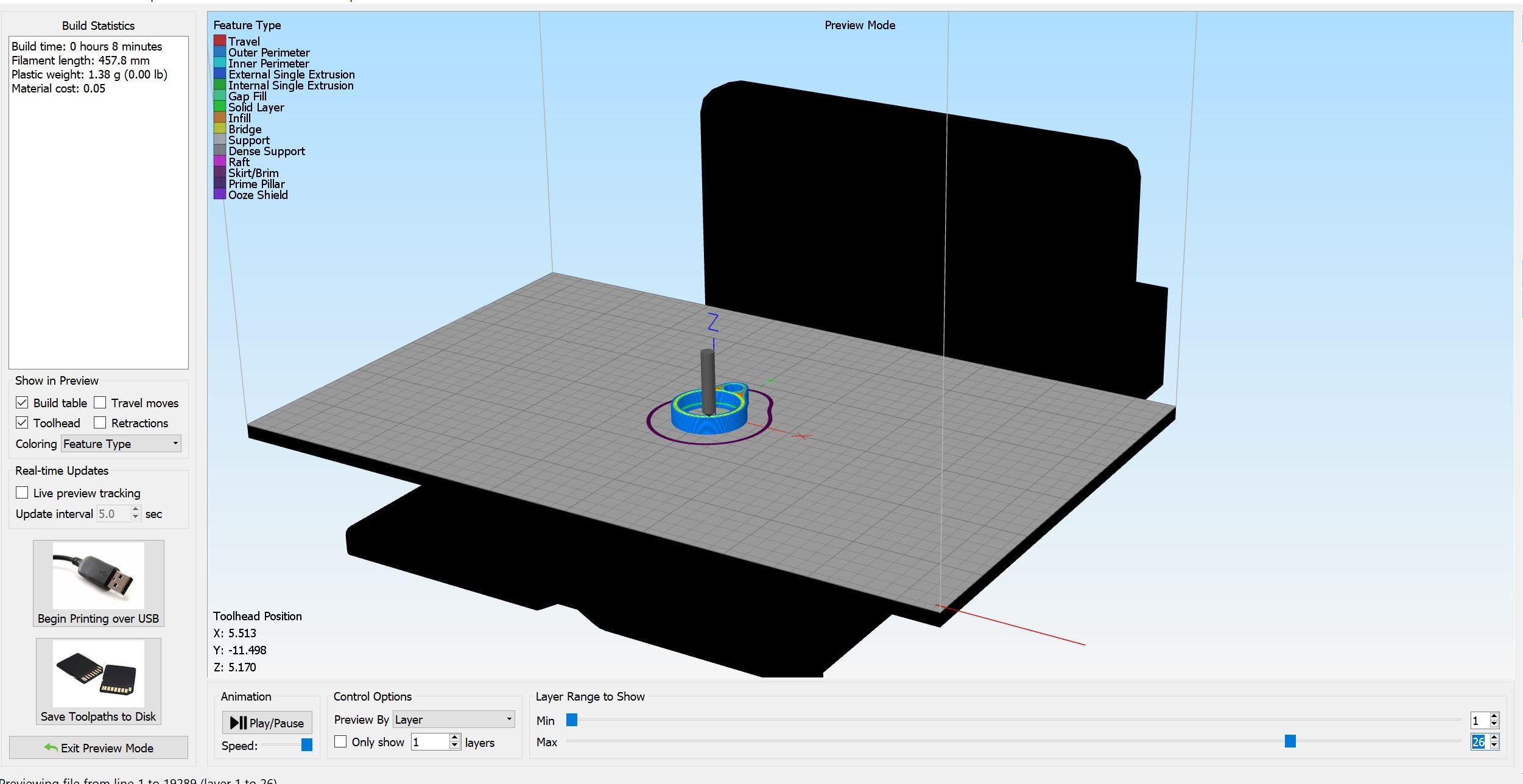Toggle the Only show layers checkbox
The height and width of the screenshot is (784, 1523).
click(340, 741)
